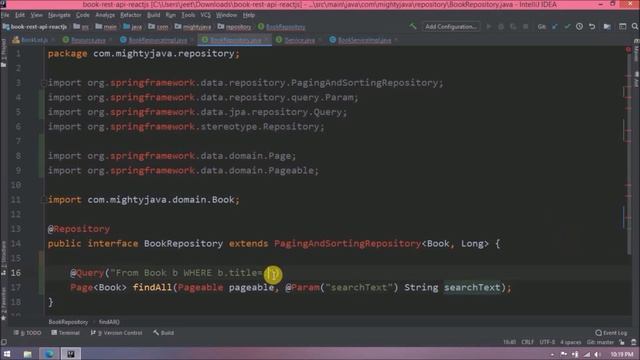The image size is (640, 360).
Task: Open the Add Configuration dropdown
Action: pos(451,27)
